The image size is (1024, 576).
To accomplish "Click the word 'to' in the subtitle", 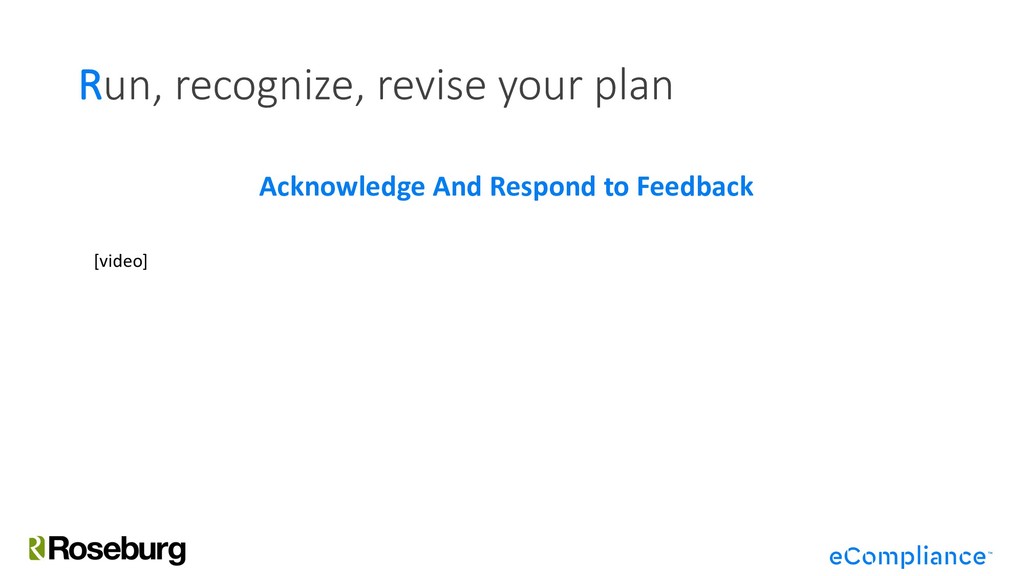I will coord(617,186).
